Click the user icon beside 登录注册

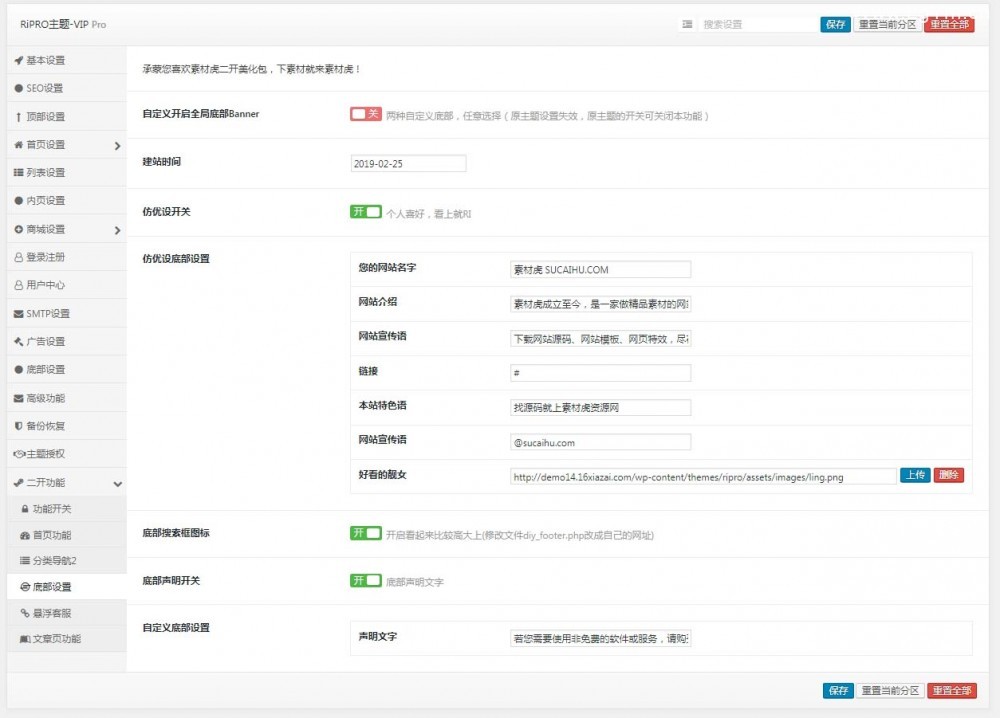(18, 258)
